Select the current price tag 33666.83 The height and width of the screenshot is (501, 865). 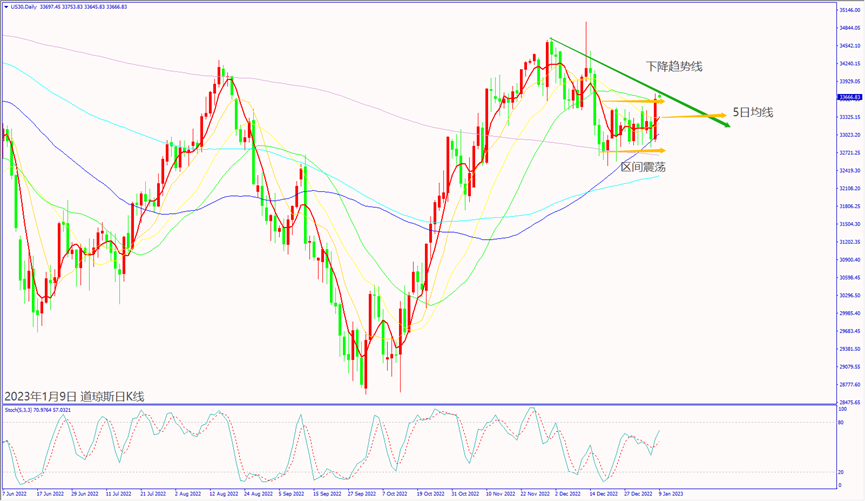pos(849,98)
